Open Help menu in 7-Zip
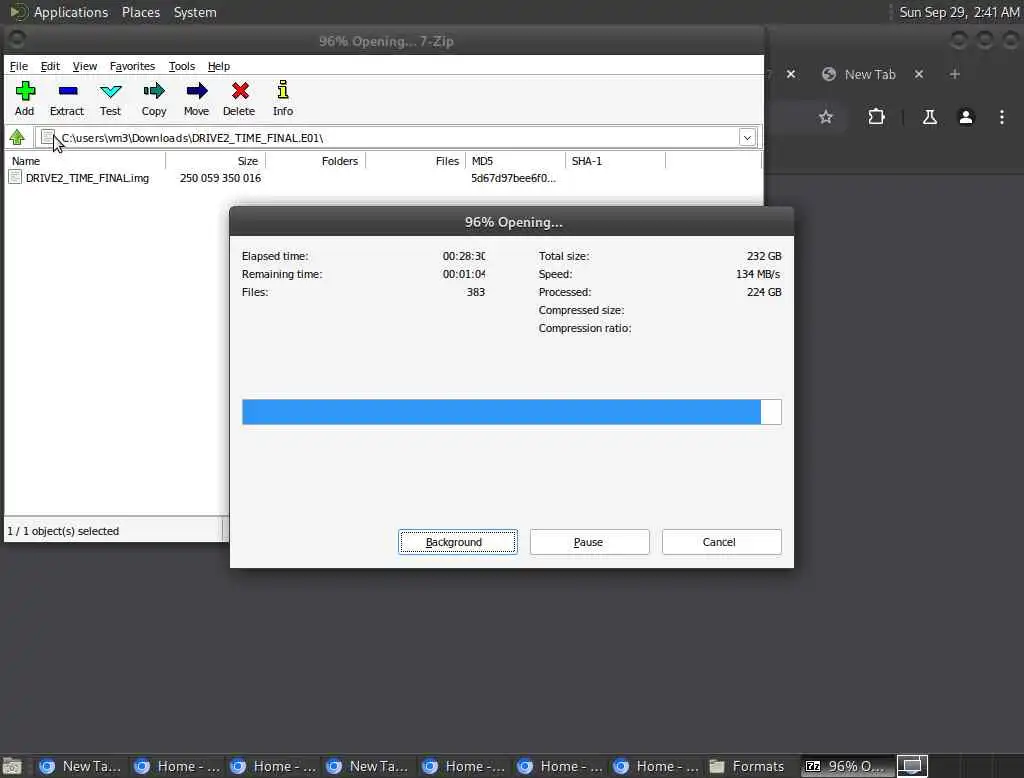This screenshot has height=778, width=1024. point(219,66)
